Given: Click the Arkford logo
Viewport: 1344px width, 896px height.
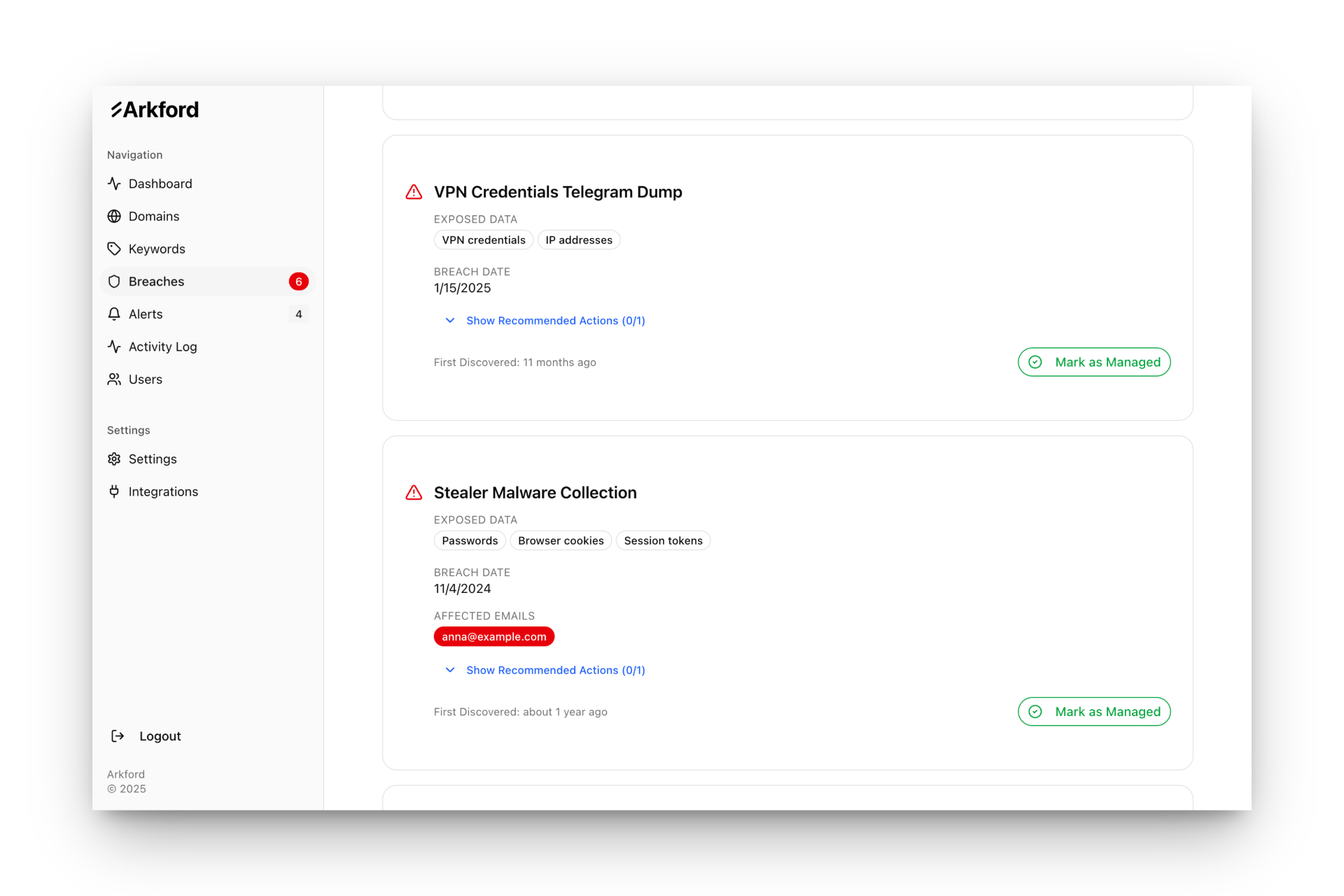Looking at the screenshot, I should point(155,110).
